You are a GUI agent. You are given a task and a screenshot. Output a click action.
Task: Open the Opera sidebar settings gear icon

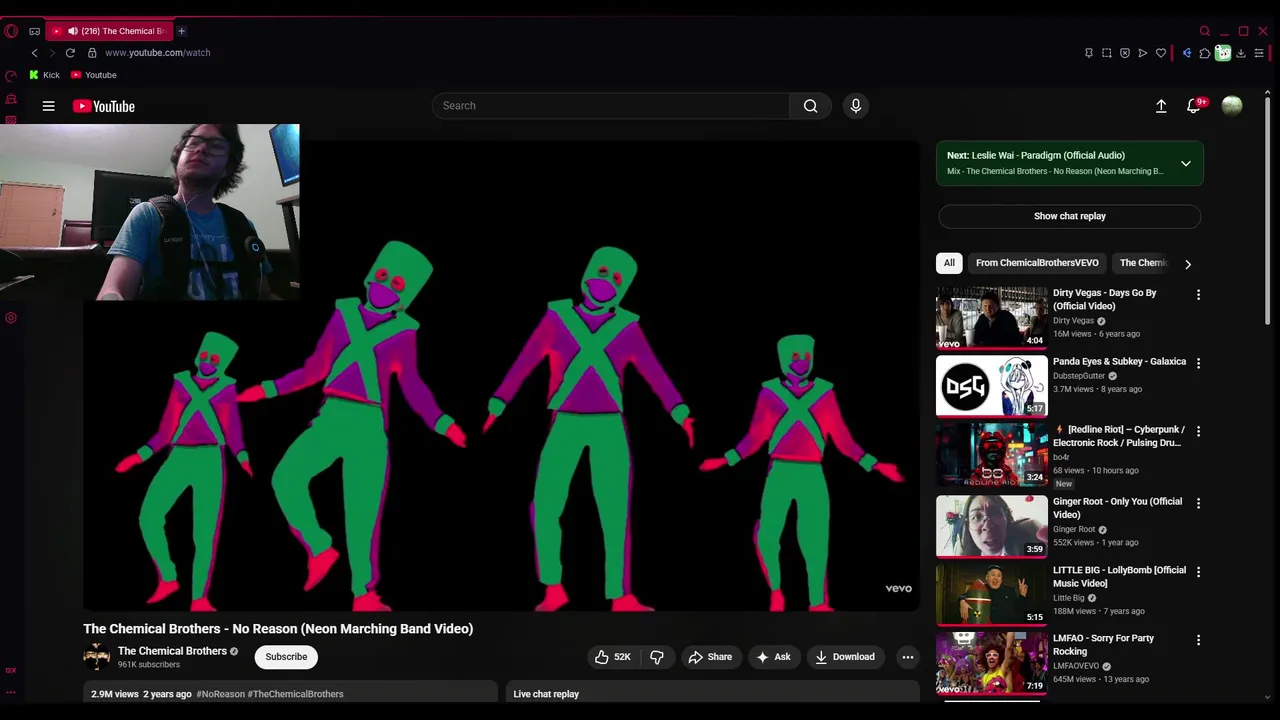[11, 318]
